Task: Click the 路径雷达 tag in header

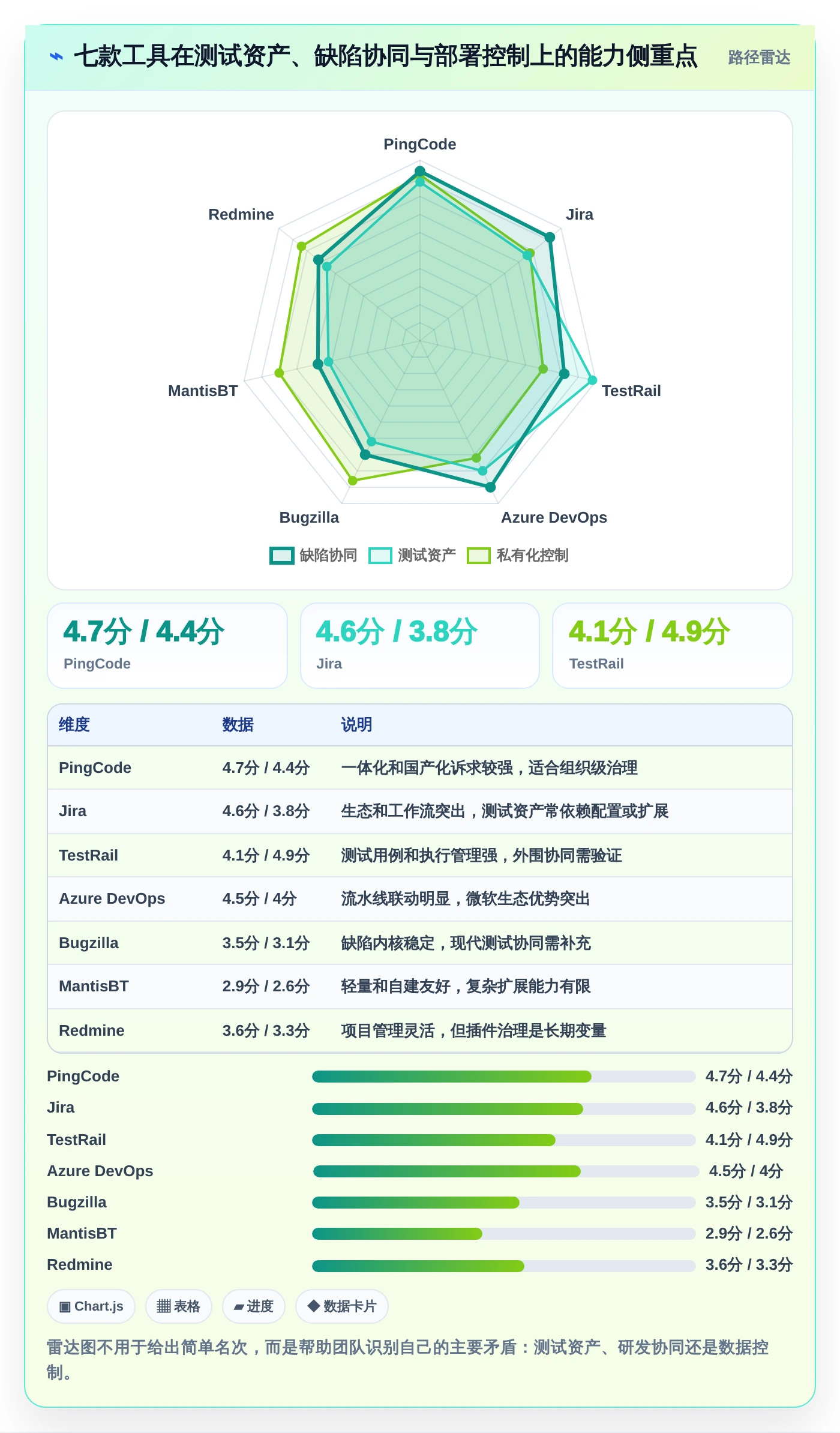Action: pyautogui.click(x=759, y=58)
